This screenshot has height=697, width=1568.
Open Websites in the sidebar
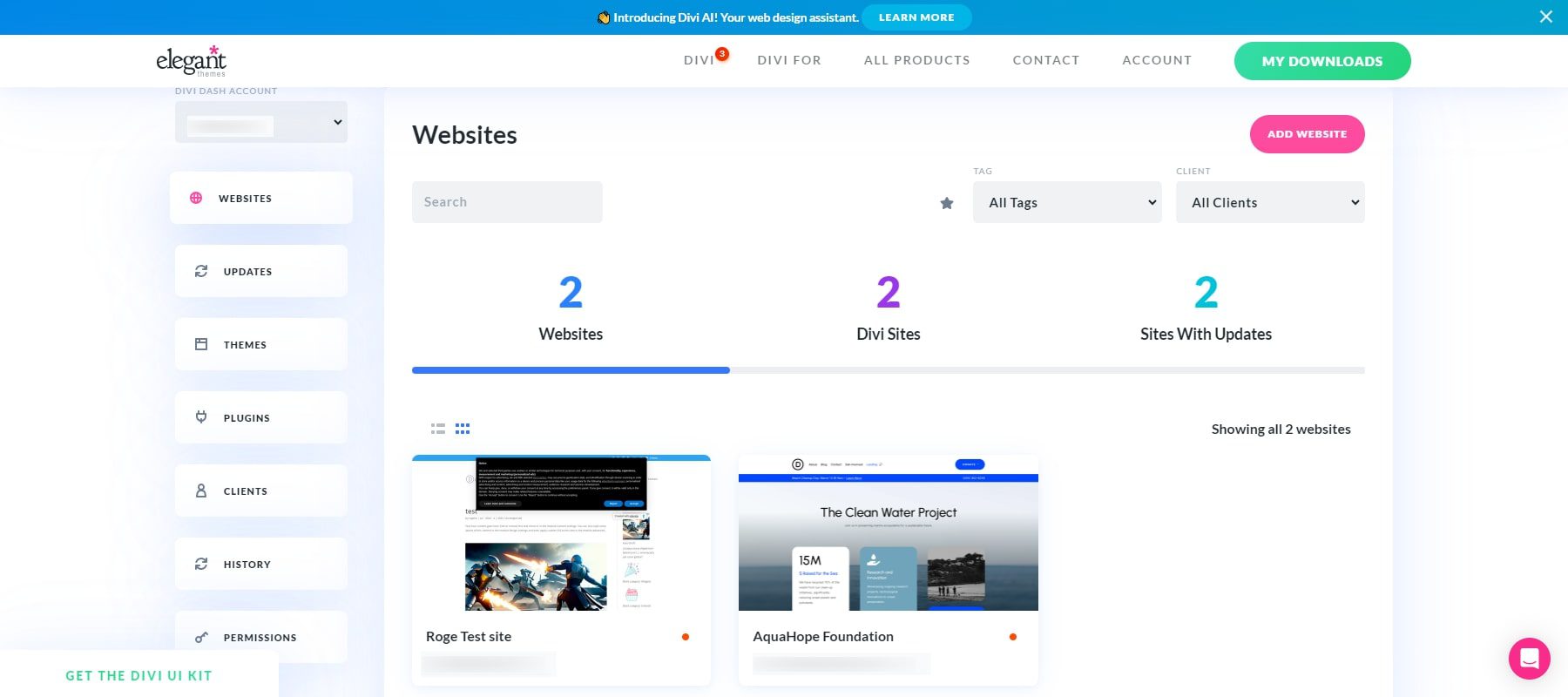click(x=261, y=198)
